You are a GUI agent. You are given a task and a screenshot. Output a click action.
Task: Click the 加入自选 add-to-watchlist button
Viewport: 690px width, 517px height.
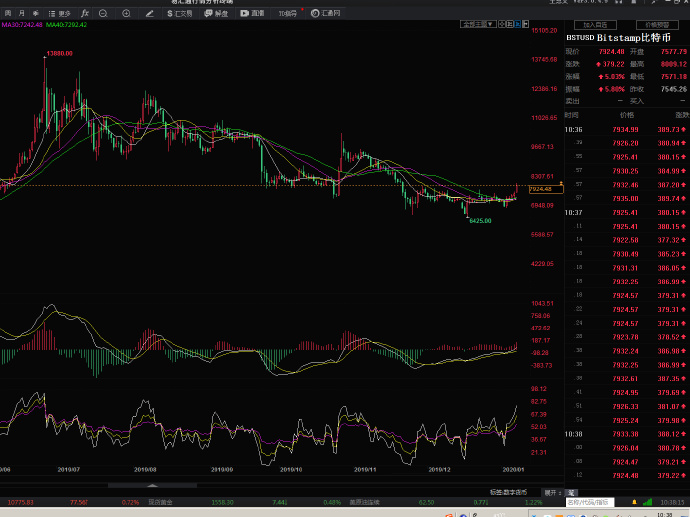[595, 25]
